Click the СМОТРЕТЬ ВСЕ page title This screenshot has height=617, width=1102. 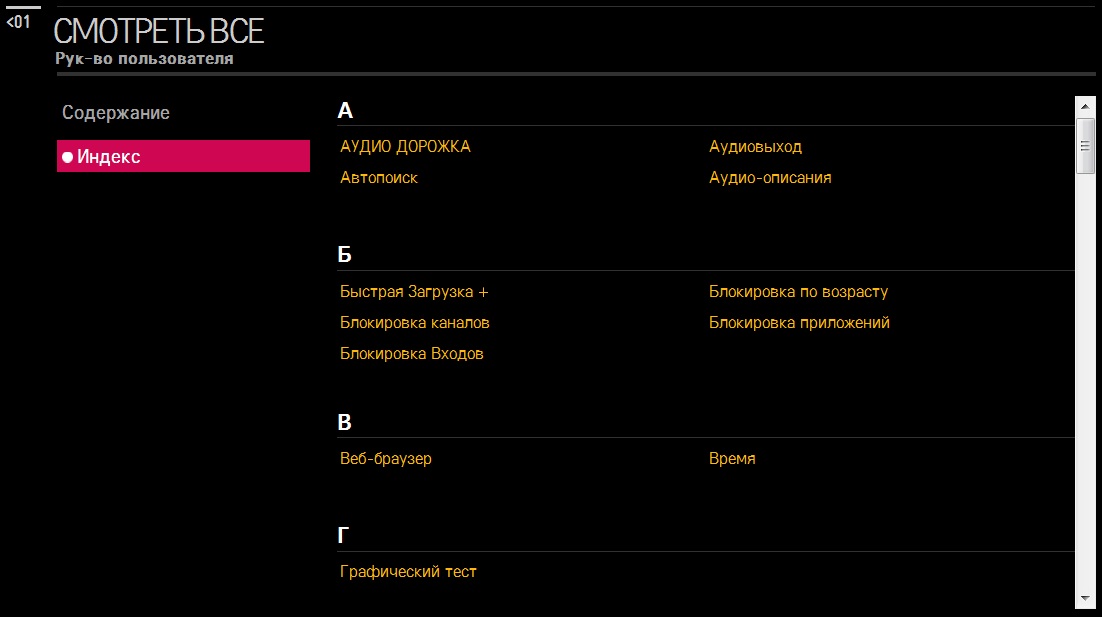pos(159,32)
